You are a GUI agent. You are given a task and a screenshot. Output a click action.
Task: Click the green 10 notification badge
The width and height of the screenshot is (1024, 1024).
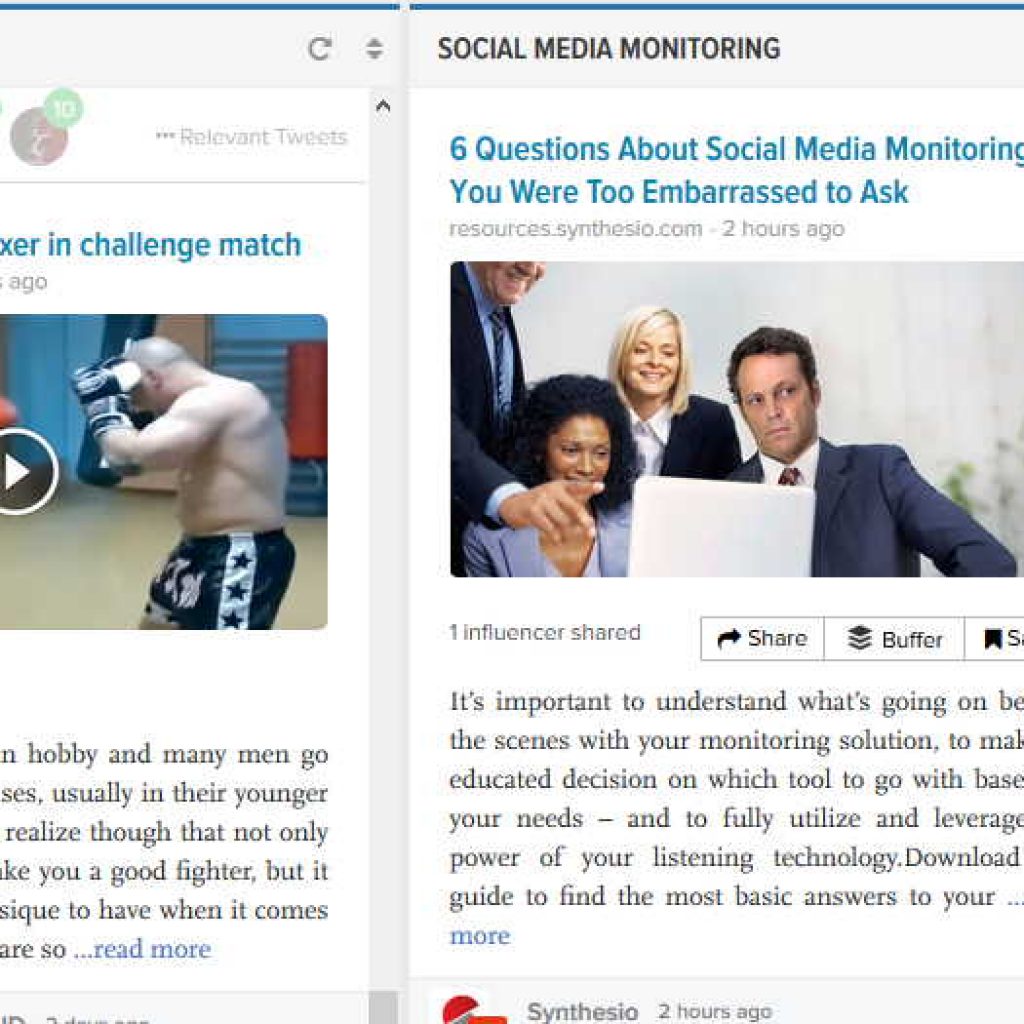pyautogui.click(x=64, y=108)
